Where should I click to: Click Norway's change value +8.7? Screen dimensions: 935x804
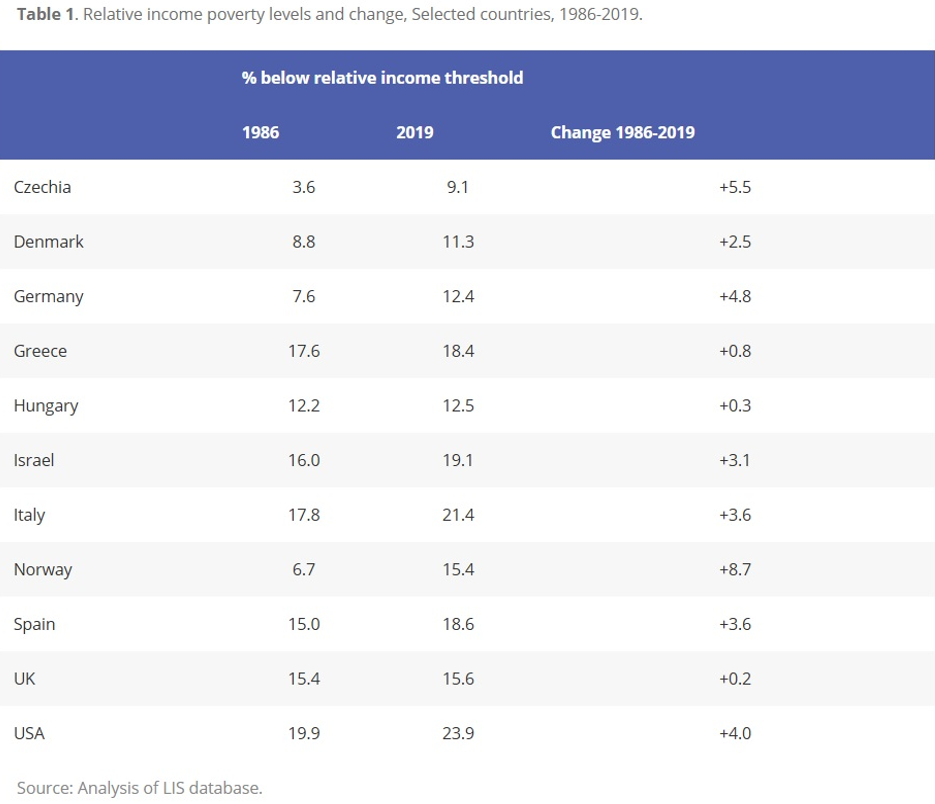[734, 570]
